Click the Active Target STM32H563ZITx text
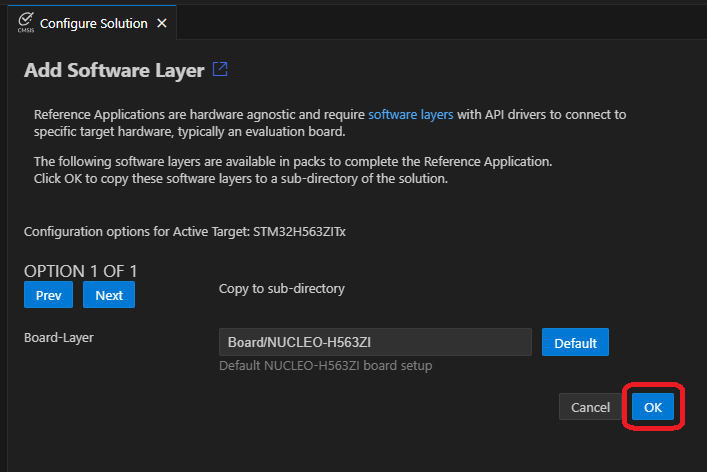 coord(185,232)
